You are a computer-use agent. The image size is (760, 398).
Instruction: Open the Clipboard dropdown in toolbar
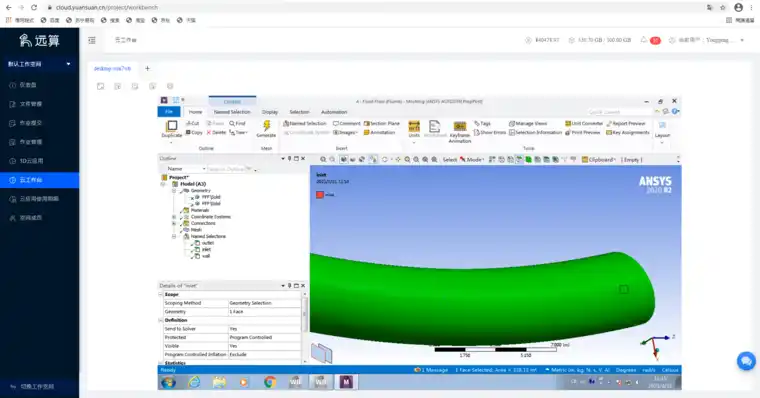[x=599, y=159]
